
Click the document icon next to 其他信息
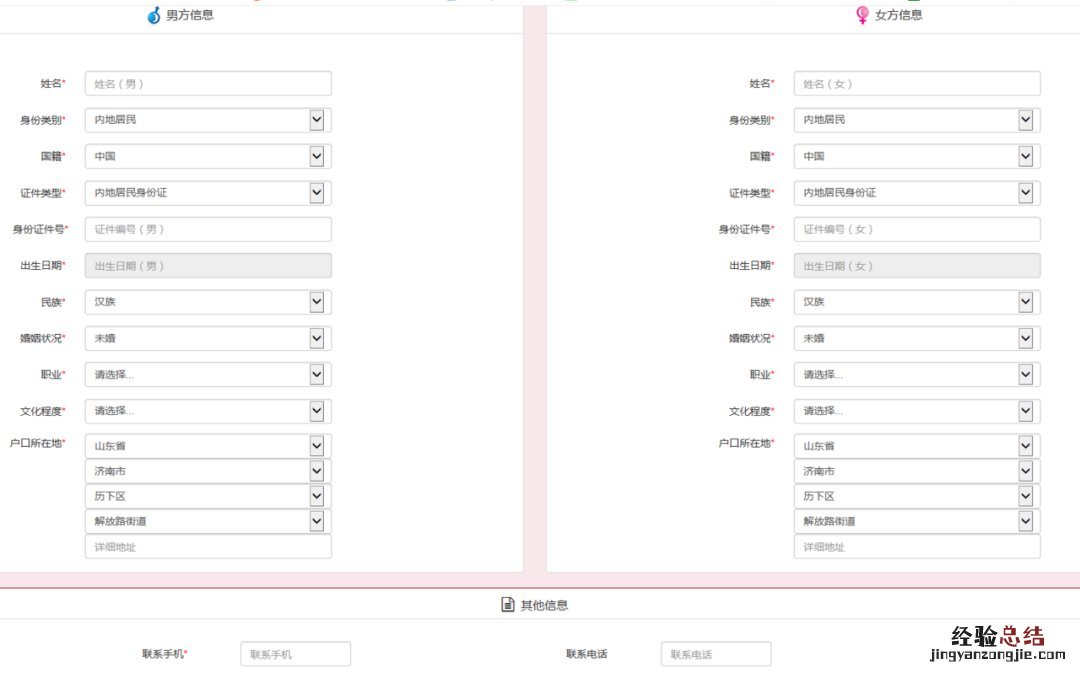coord(506,603)
